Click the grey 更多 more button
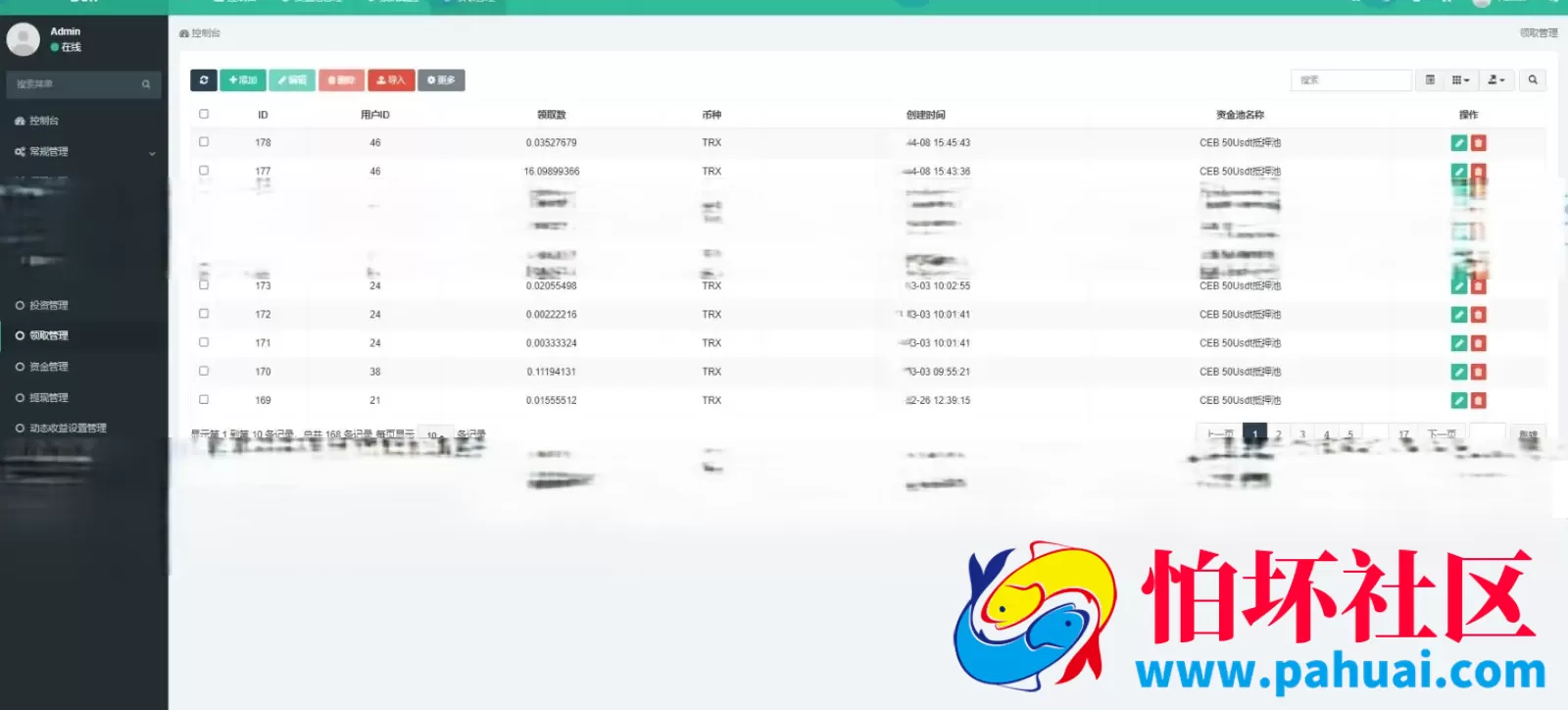Viewport: 1568px width, 710px height. click(441, 80)
